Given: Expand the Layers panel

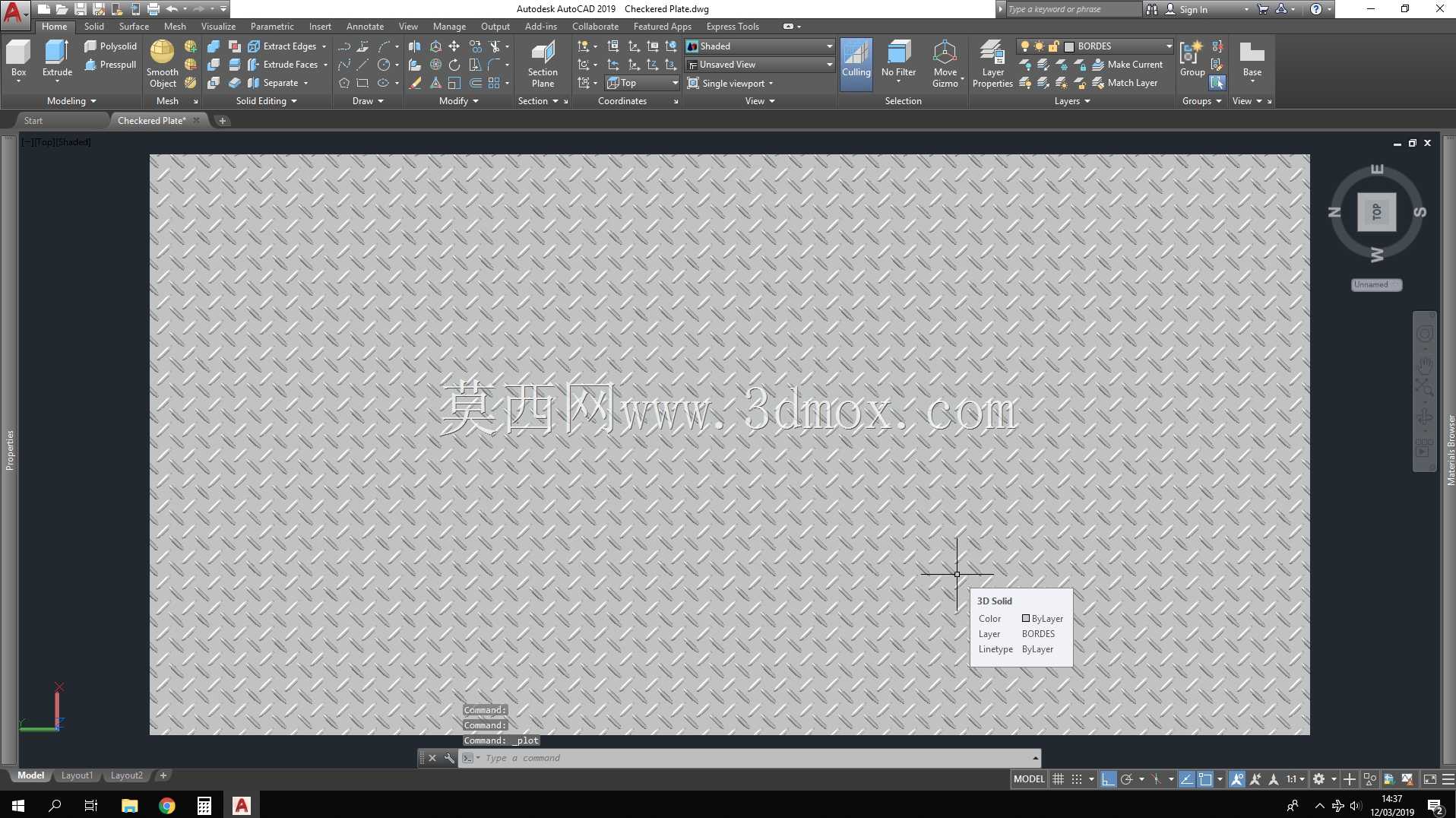Looking at the screenshot, I should pos(1072,101).
